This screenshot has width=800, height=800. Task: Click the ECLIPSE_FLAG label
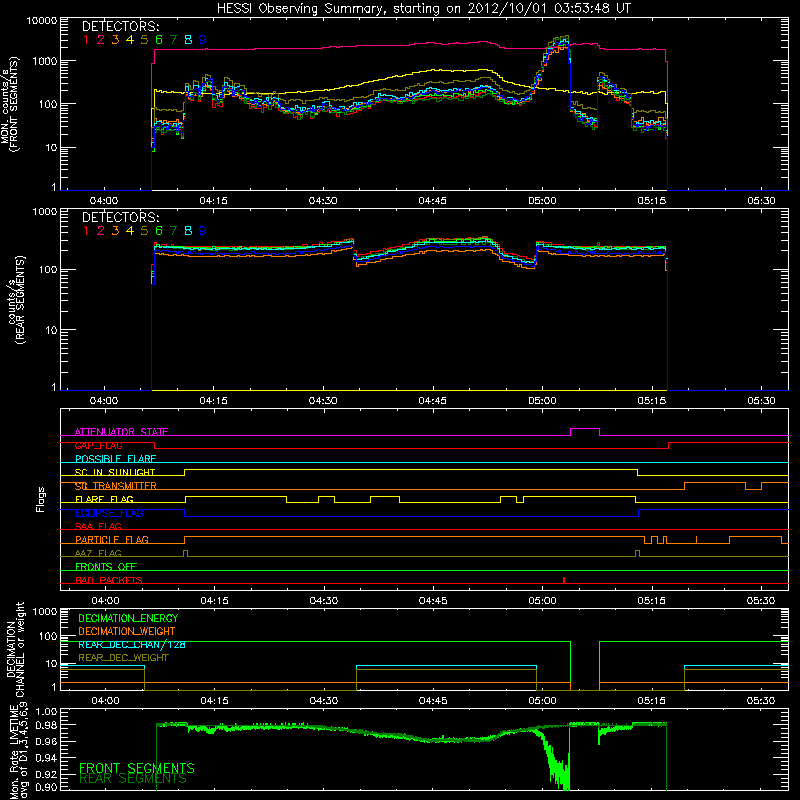[x=109, y=513]
